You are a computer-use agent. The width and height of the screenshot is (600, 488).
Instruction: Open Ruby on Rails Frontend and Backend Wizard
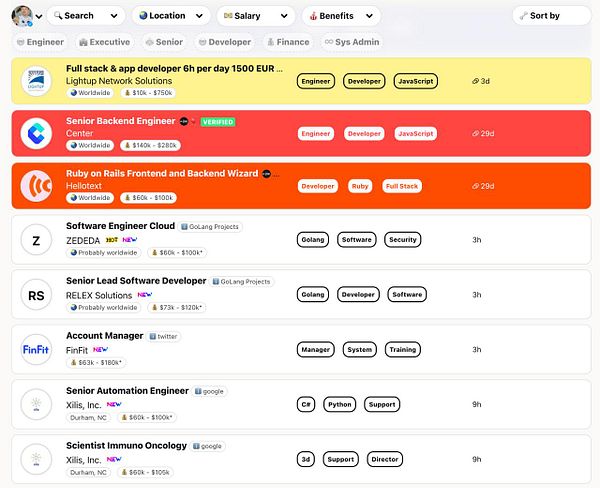click(162, 173)
